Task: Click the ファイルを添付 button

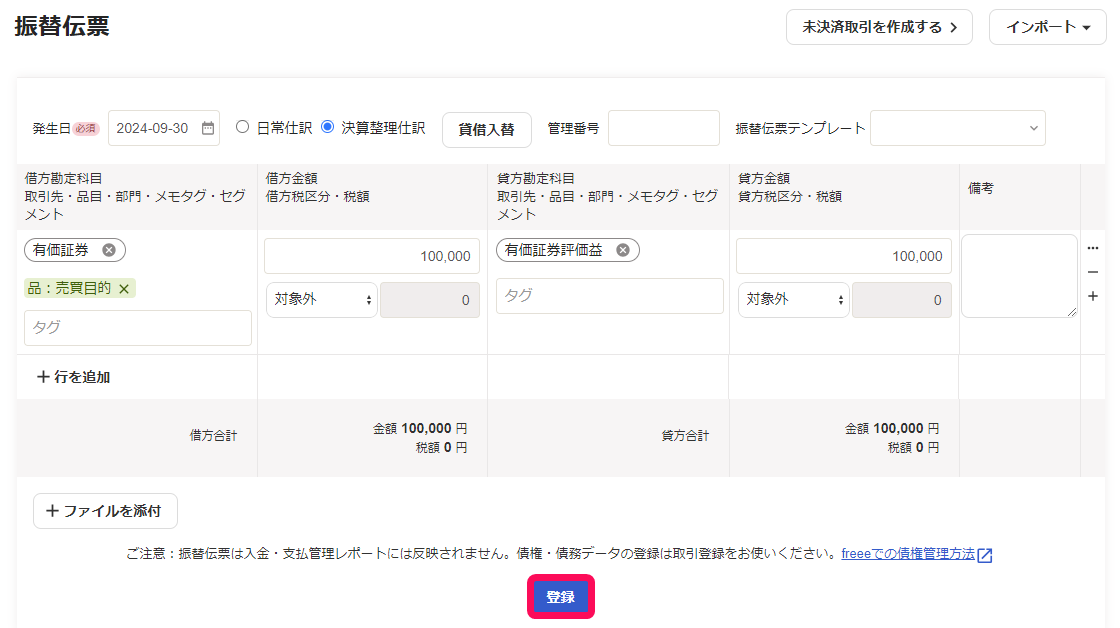Action: coord(105,511)
